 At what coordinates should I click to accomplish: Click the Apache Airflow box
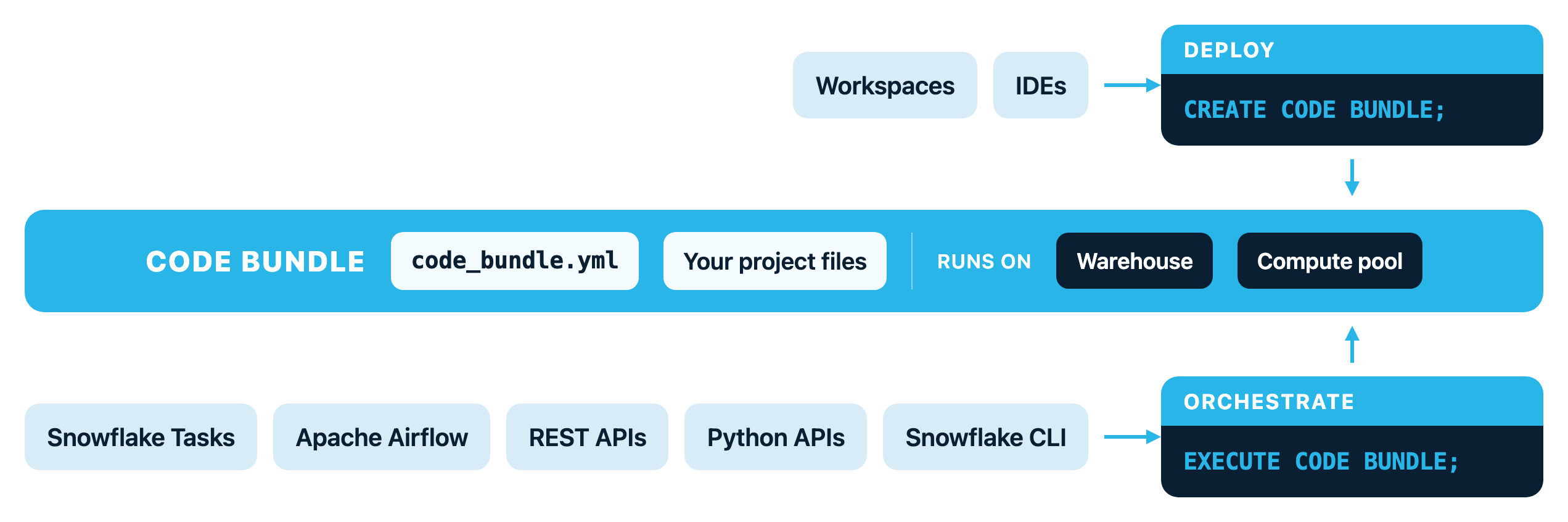(382, 437)
